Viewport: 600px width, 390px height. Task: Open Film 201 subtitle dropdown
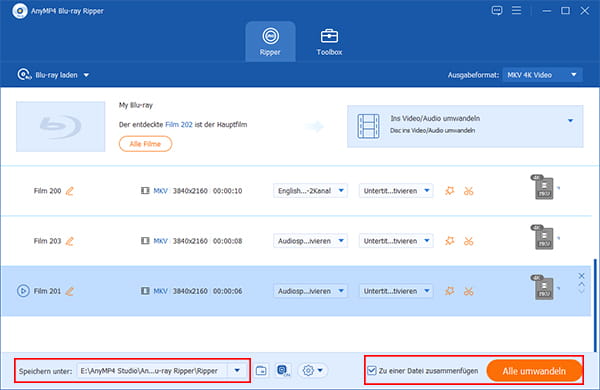pos(396,291)
